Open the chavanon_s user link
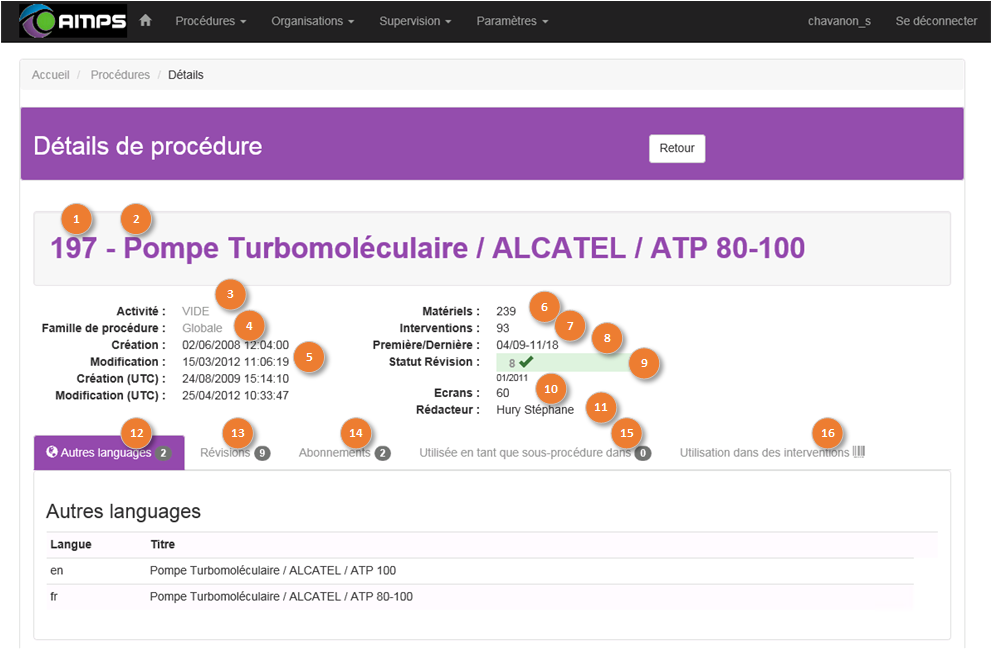 (x=839, y=21)
